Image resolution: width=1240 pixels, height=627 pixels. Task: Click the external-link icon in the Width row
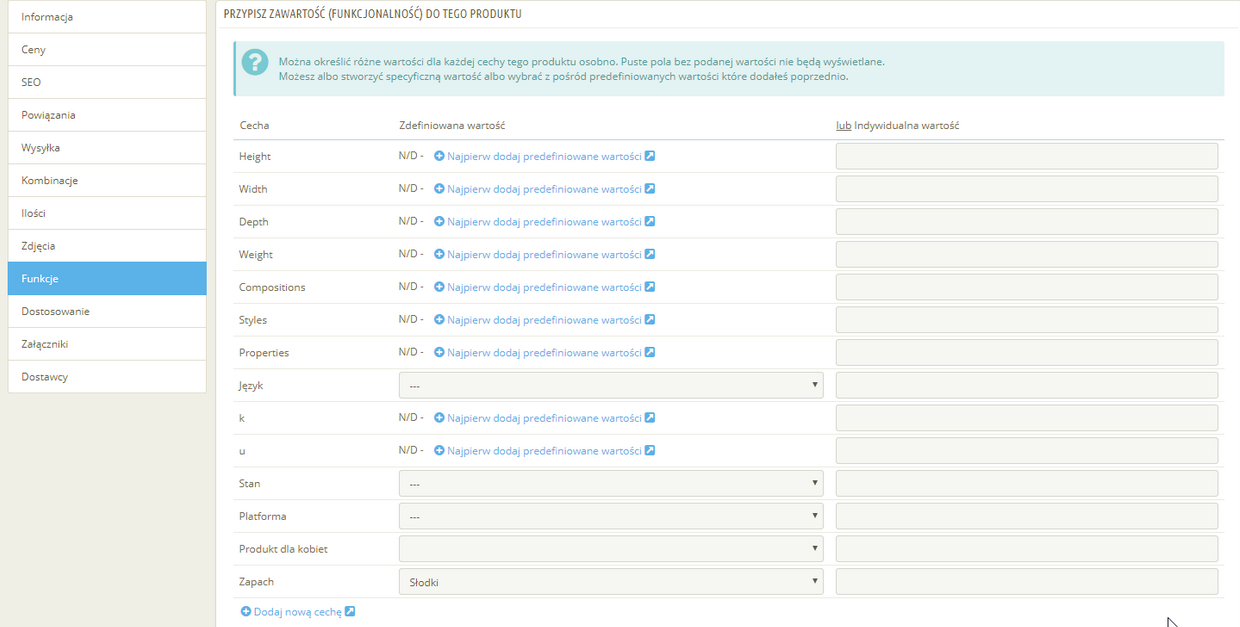(x=650, y=189)
